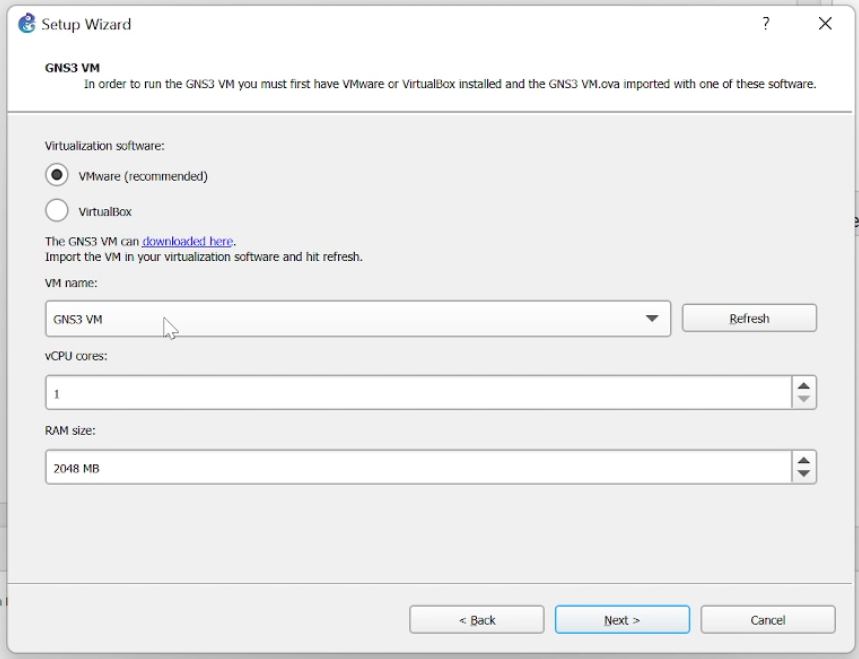Click the 'Import the VM in your virtualization software' text

[x=162, y=257]
